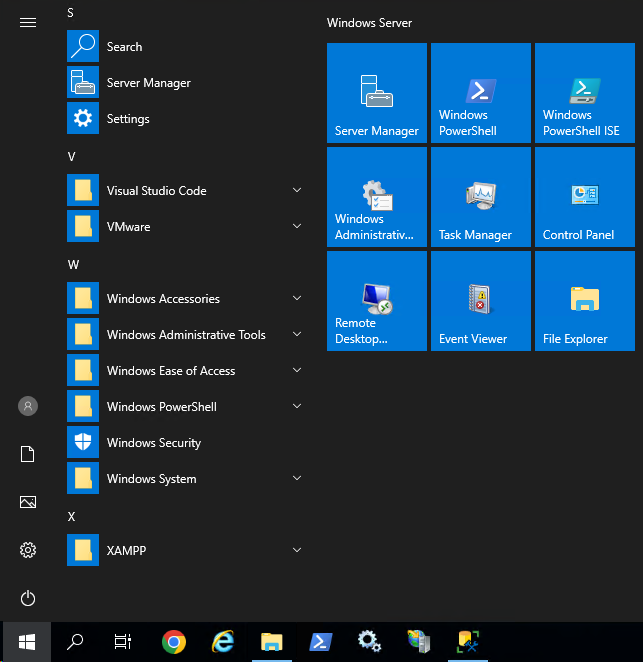Open the Pictures sidebar icon

(28, 502)
